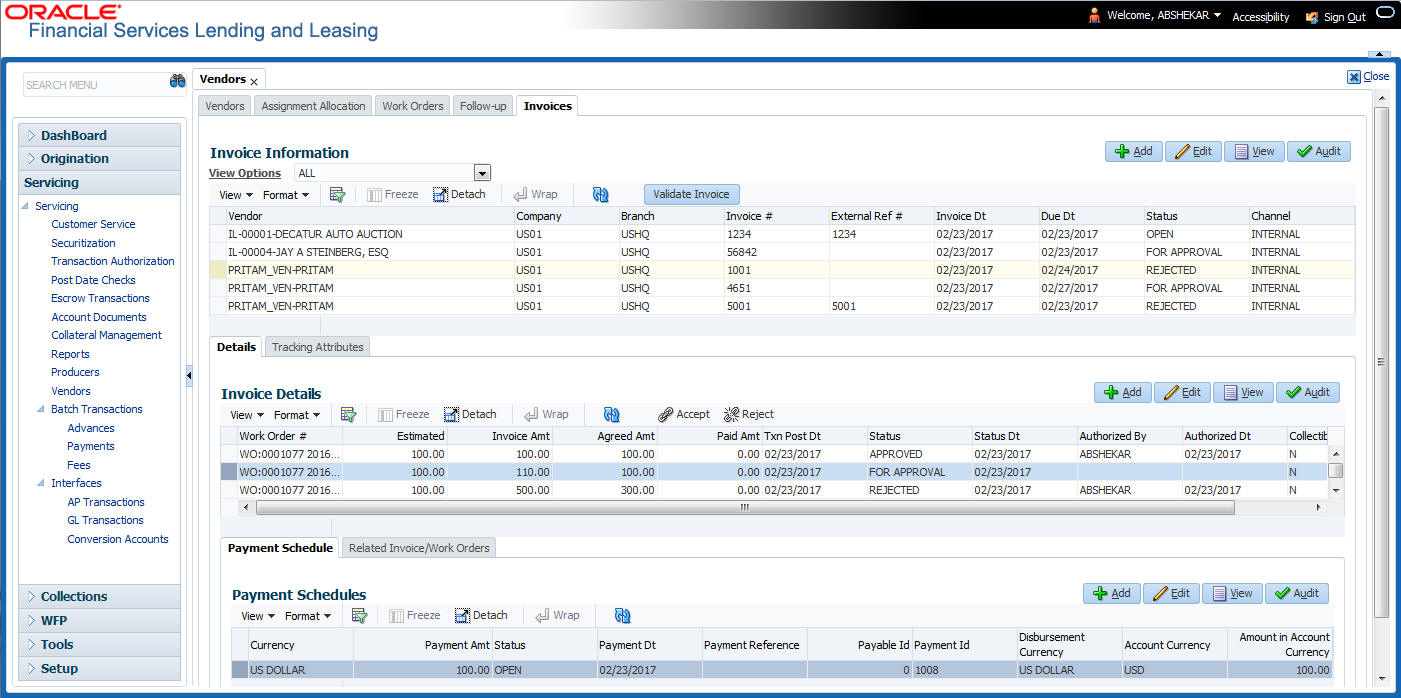Detach the Payment Schedules table
Viewport: 1401px width, 698px height.
point(482,616)
